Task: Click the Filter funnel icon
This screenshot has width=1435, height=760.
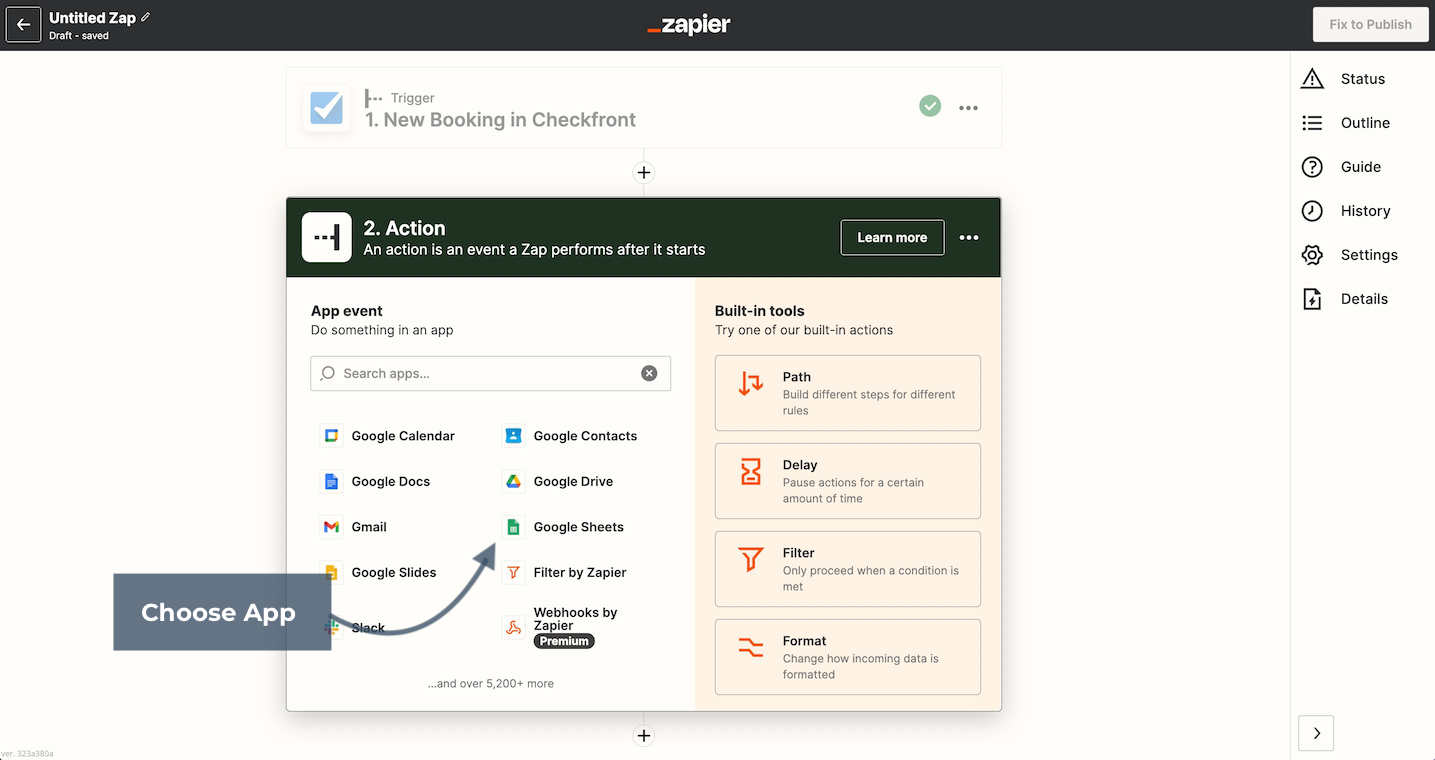Action: coord(750,560)
